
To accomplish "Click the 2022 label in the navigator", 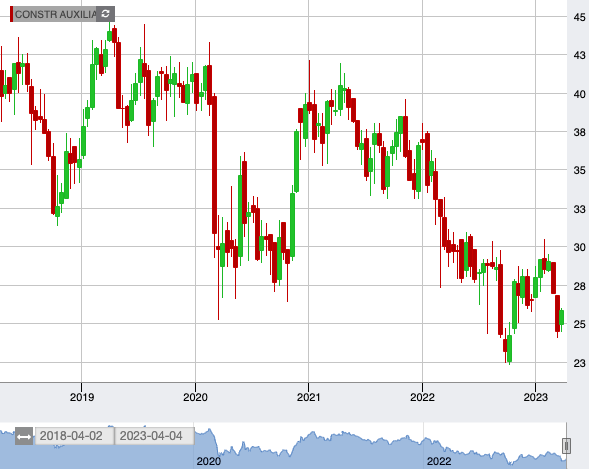I will coord(439,461).
